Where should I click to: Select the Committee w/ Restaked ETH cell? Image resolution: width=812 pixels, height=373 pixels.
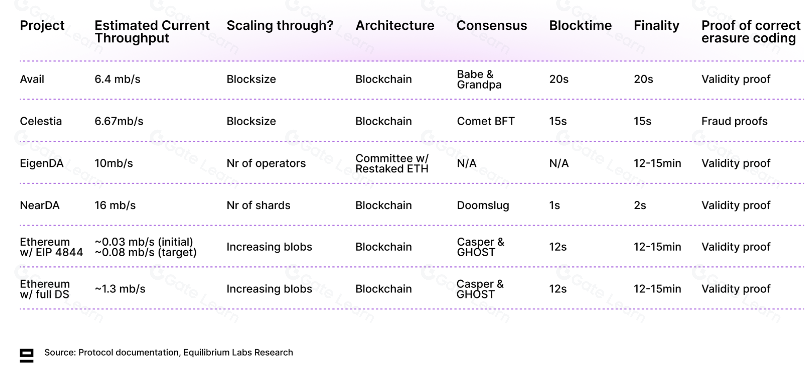pos(392,163)
